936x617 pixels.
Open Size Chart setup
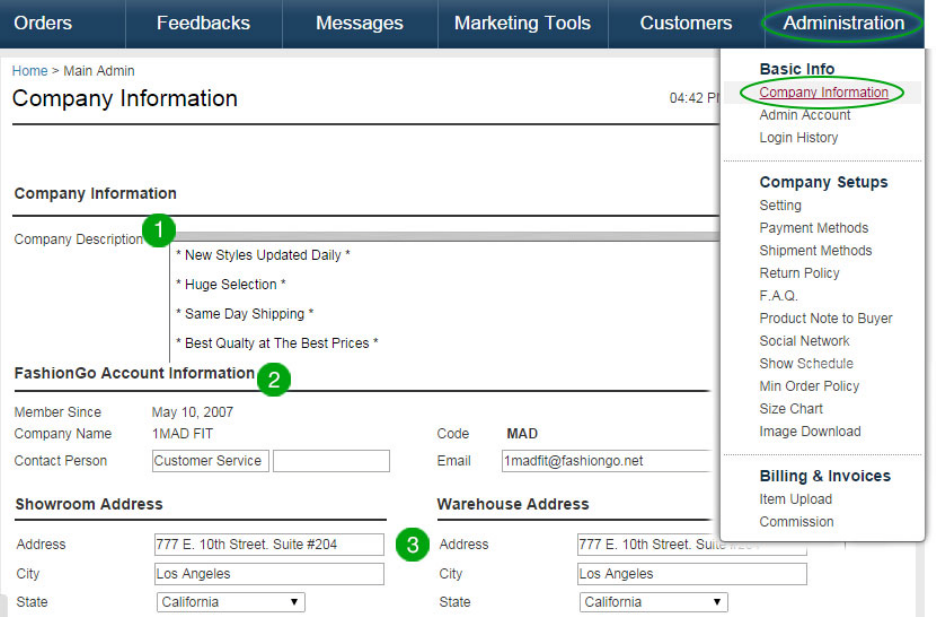pyautogui.click(x=791, y=409)
